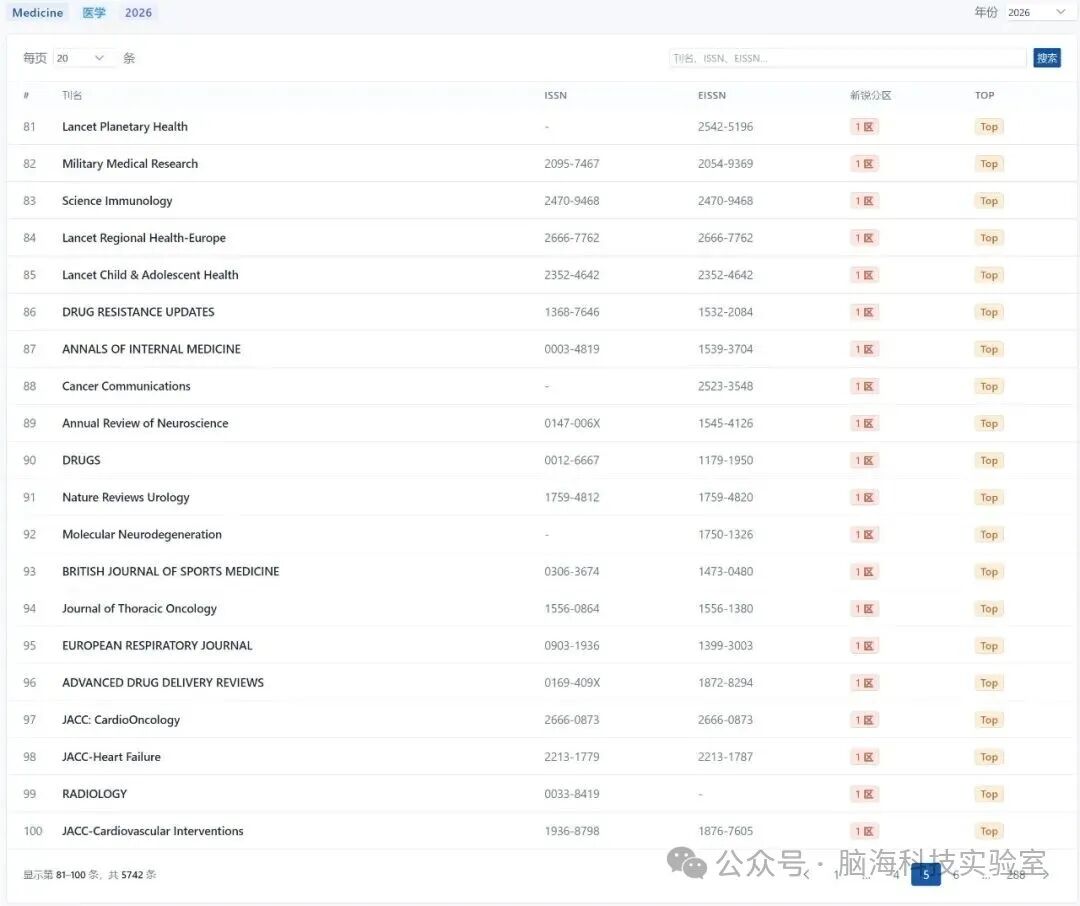Click current page 5 in pagination

click(926, 875)
